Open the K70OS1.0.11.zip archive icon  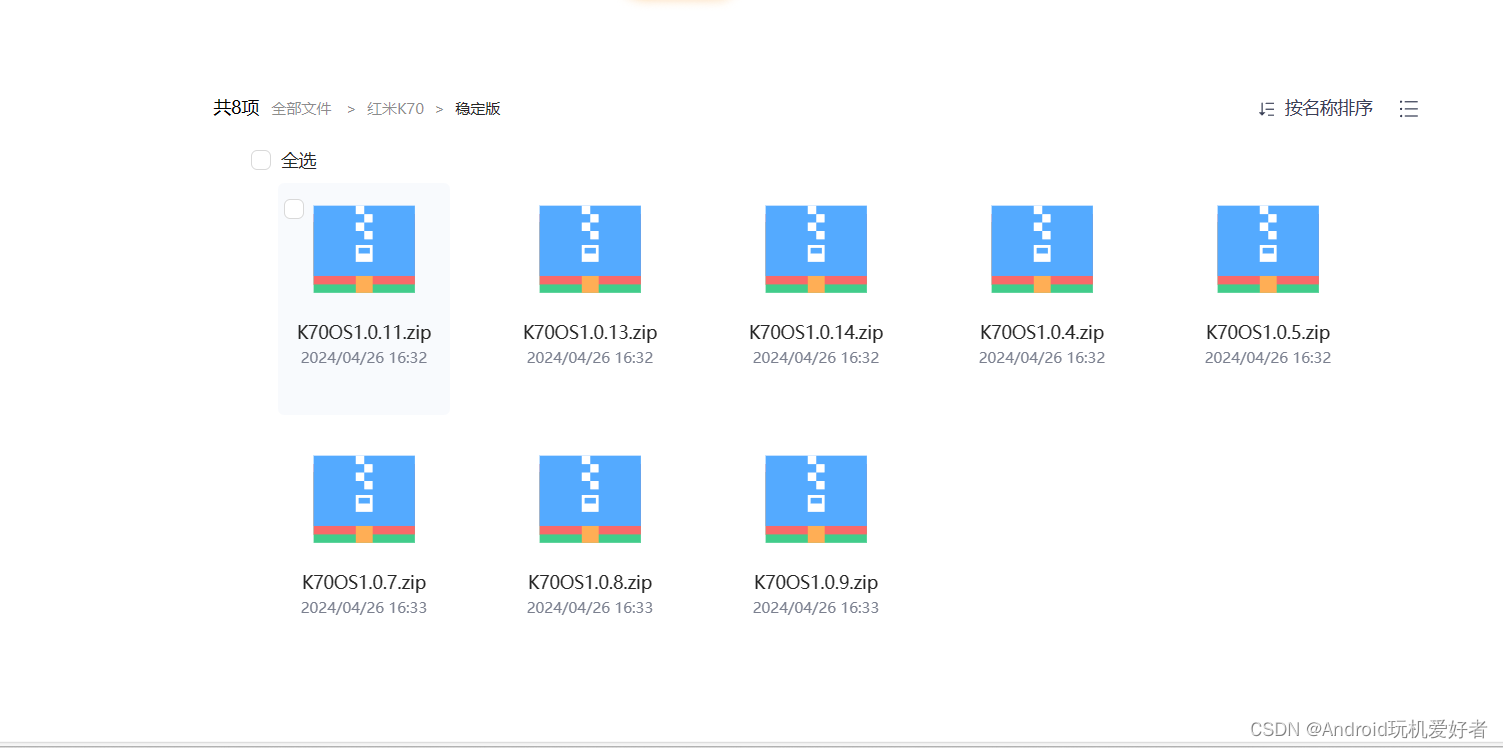tap(364, 249)
